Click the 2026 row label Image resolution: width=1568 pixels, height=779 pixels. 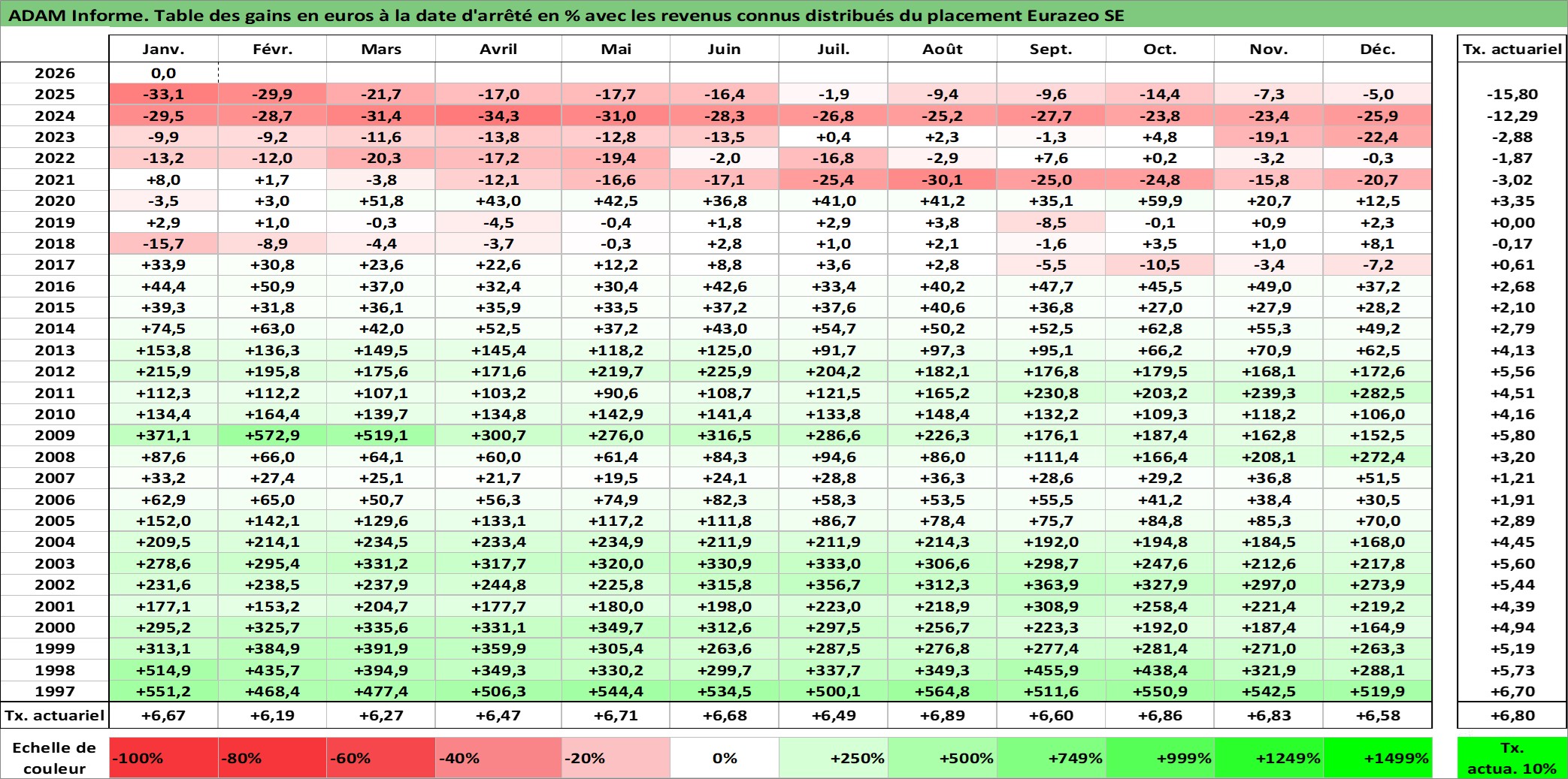55,73
